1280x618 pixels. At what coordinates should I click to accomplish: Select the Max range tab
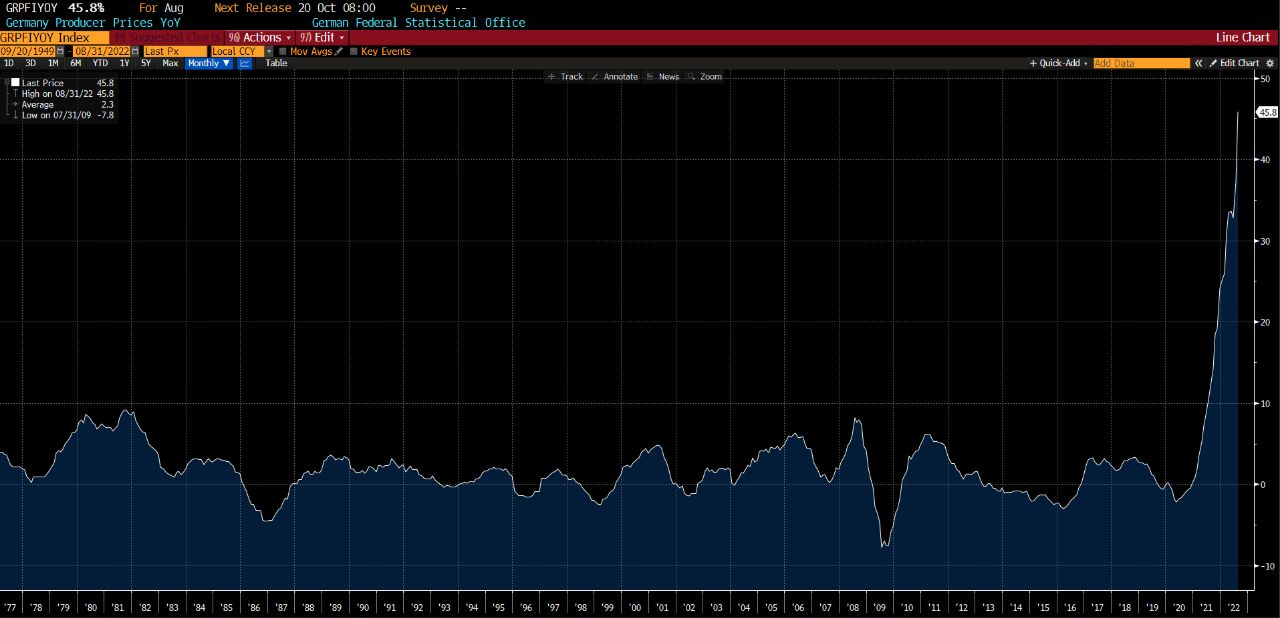[x=171, y=63]
